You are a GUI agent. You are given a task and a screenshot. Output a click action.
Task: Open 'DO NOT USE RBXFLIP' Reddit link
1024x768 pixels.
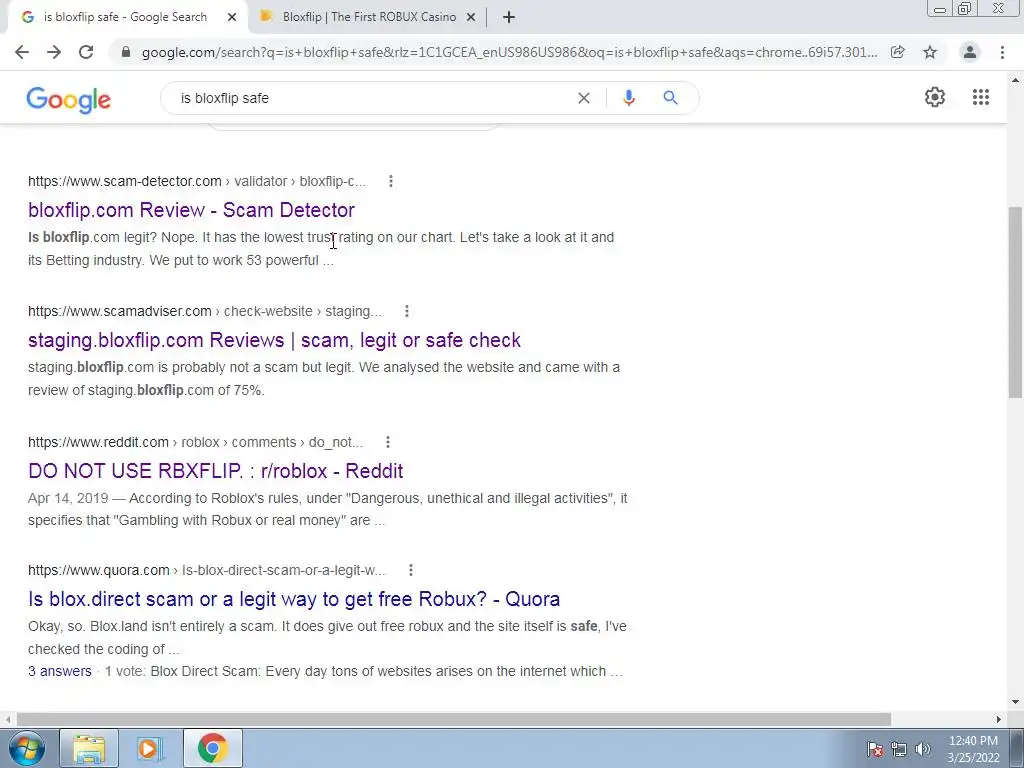[216, 471]
